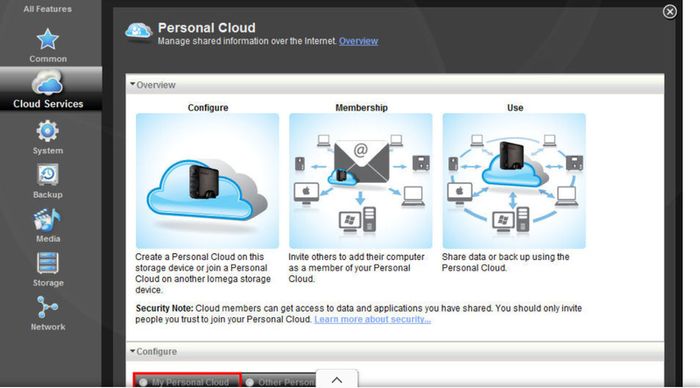700x388 pixels.
Task: Select the My Personal Cloud radio button
Action: click(x=143, y=382)
